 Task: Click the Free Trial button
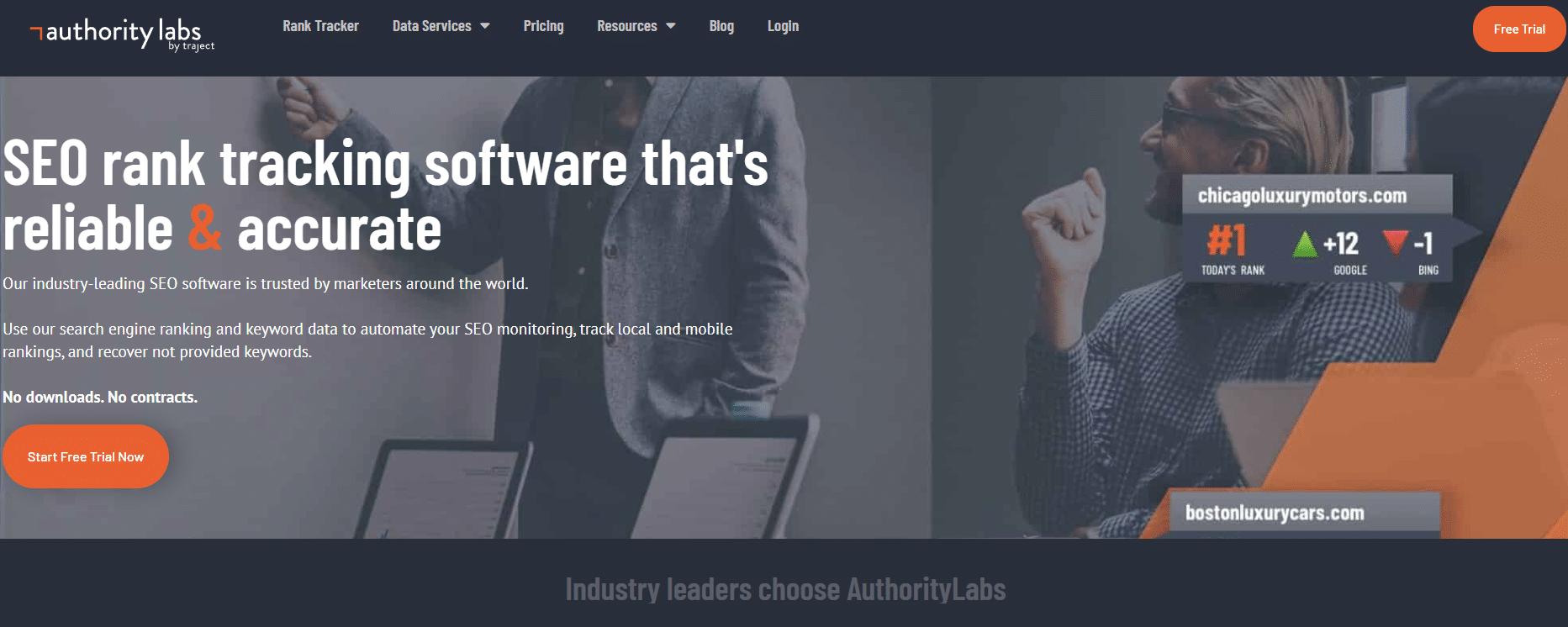tap(1519, 29)
